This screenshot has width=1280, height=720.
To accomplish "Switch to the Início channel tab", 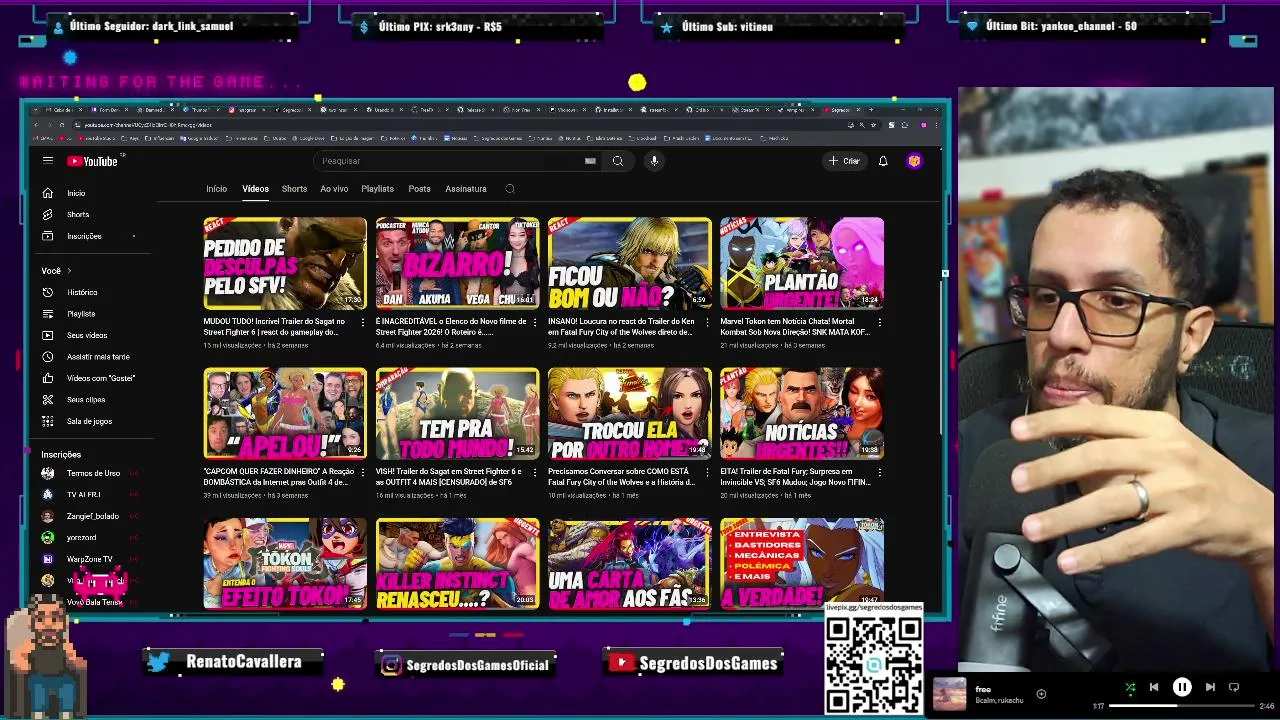I will (217, 189).
